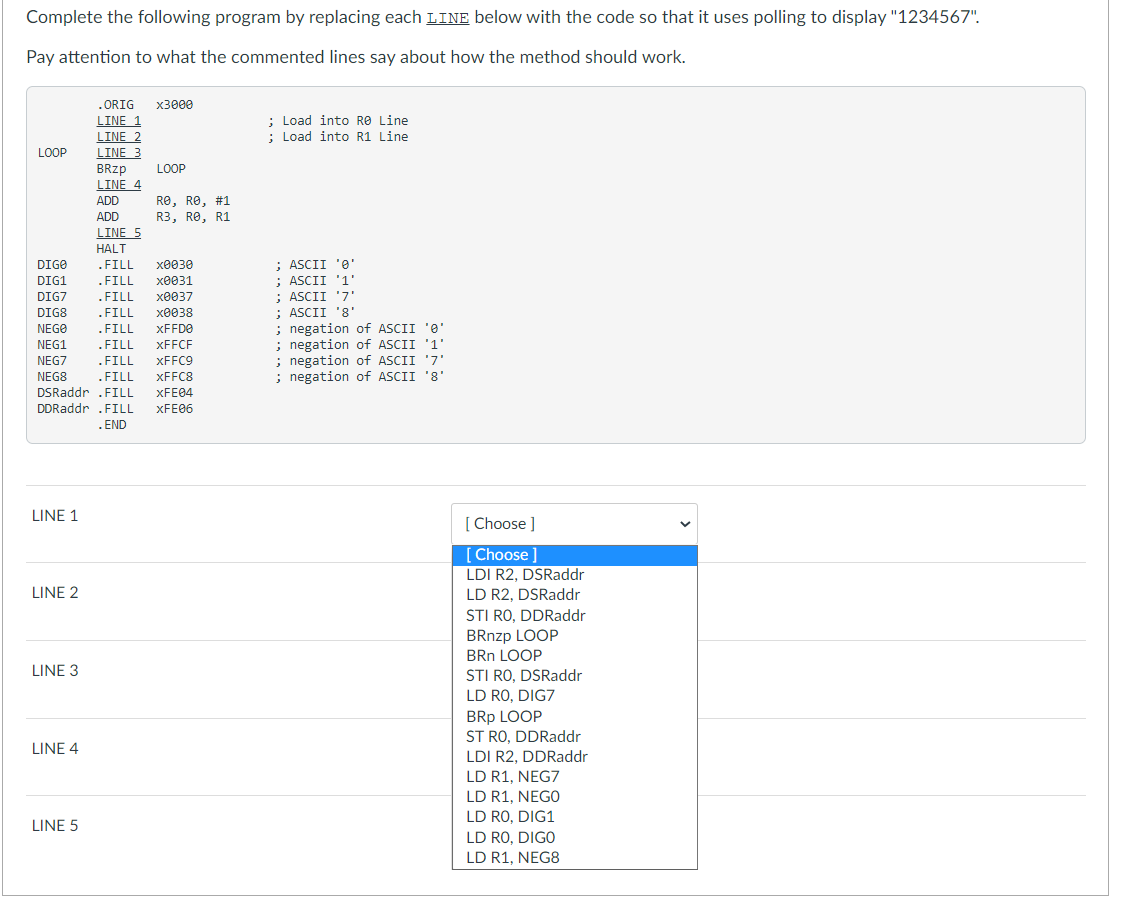The image size is (1136, 915).
Task: Click the dropdown chevron on the Choose box
Action: [684, 523]
